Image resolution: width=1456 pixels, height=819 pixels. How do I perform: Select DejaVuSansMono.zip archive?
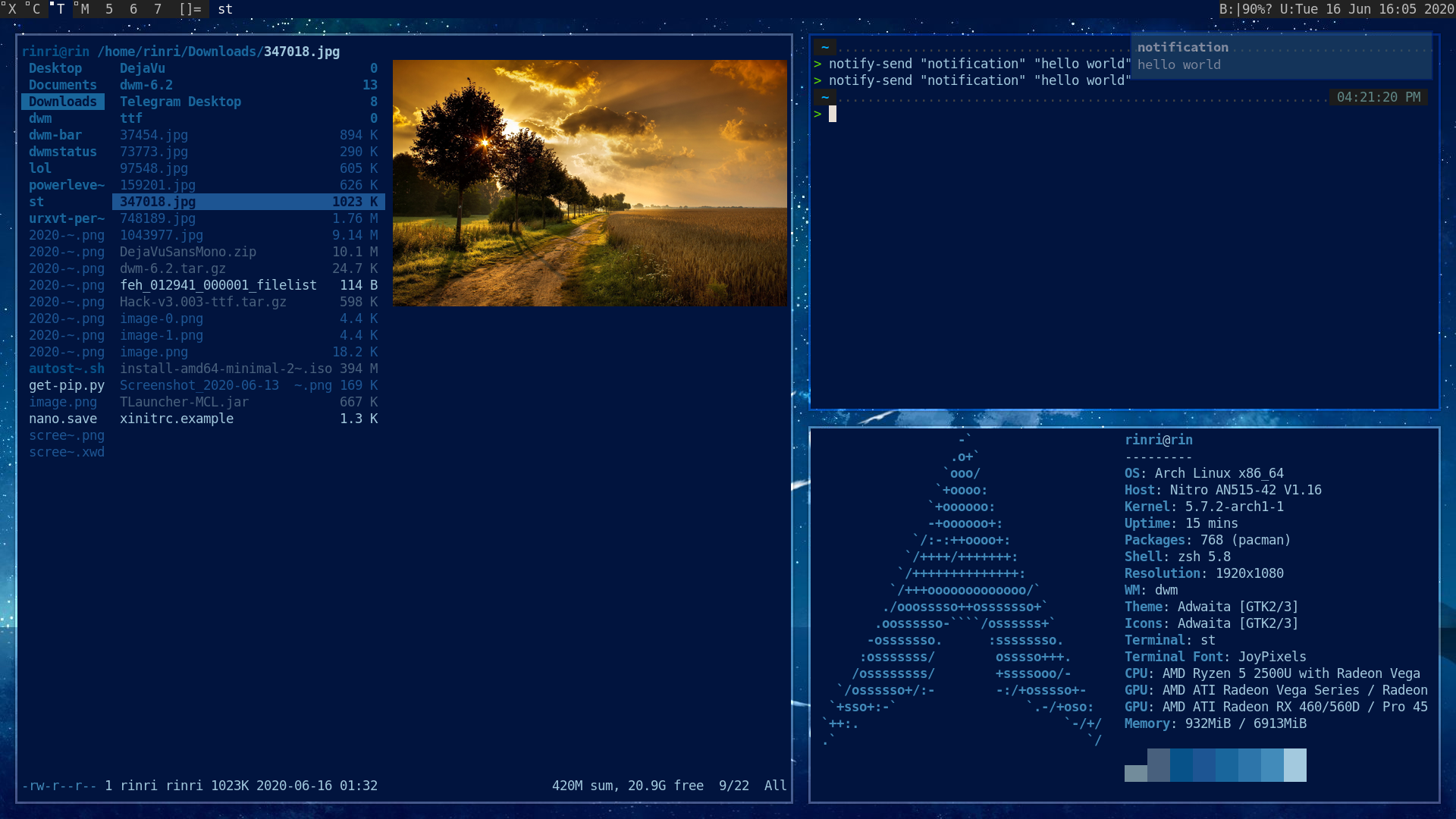(249, 252)
